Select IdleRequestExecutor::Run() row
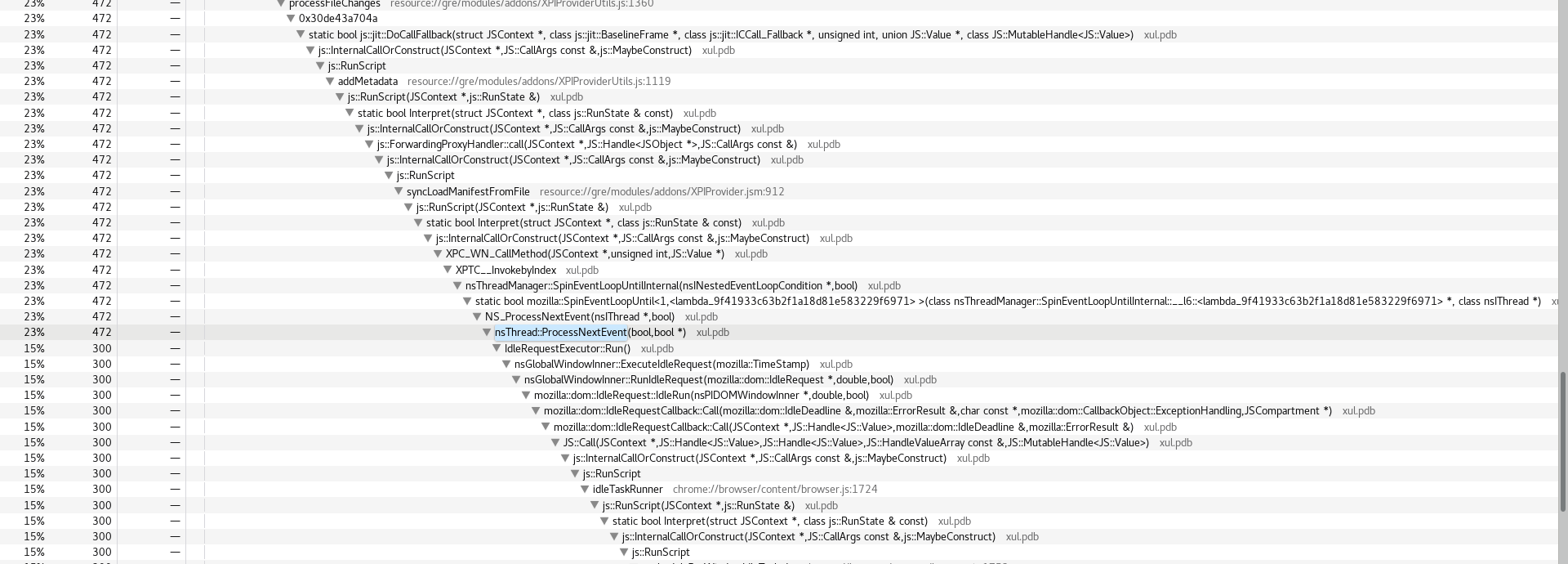 [x=778, y=348]
